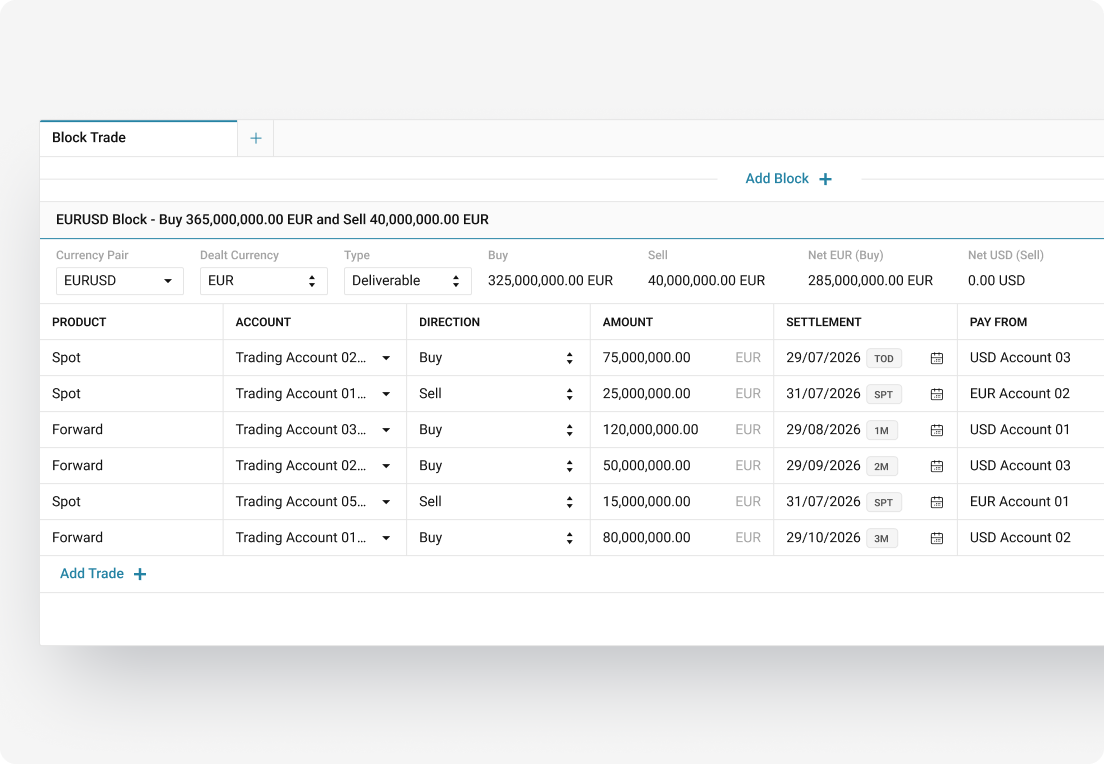Viewport: 1104px width, 764px height.
Task: Click the Add Block link text
Action: point(777,179)
